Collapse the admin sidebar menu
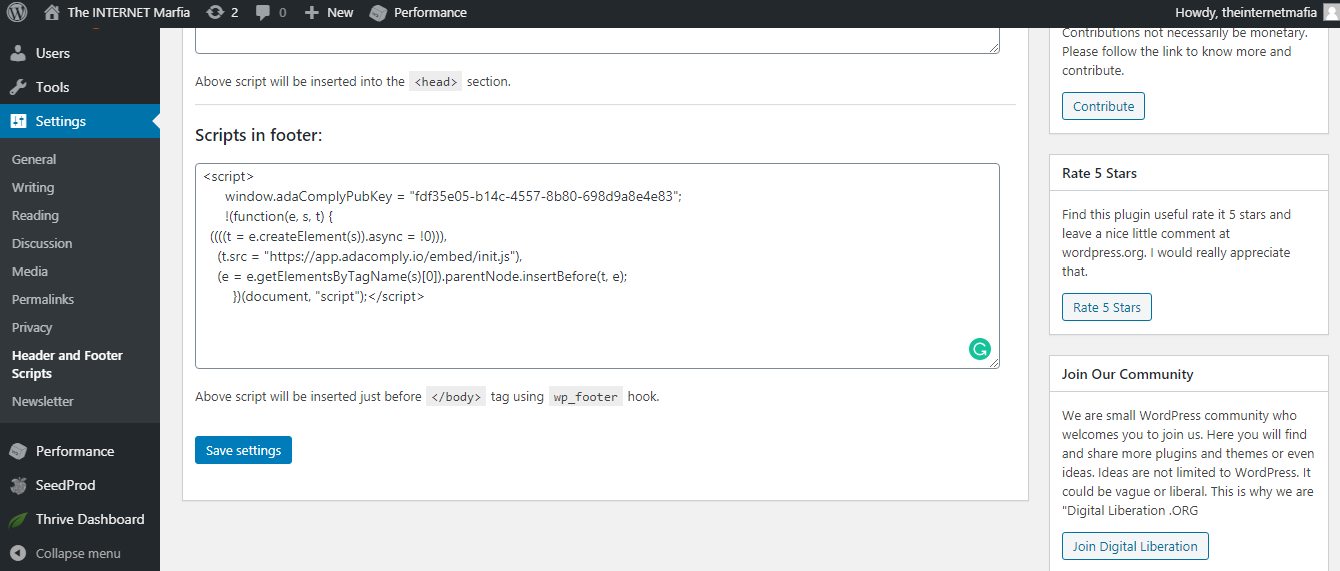Screen dimensions: 1340x571 coord(80,553)
